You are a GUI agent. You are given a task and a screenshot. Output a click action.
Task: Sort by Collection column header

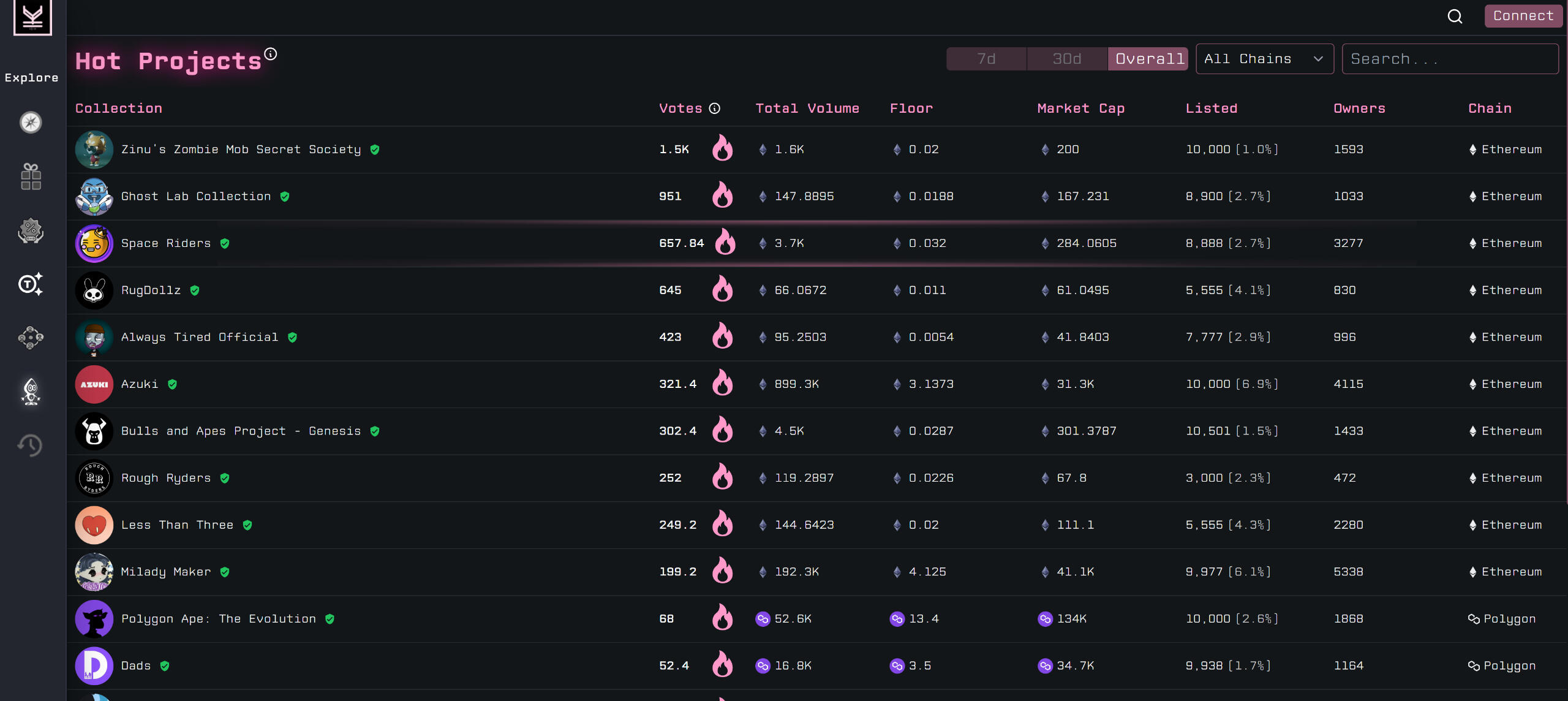(119, 108)
